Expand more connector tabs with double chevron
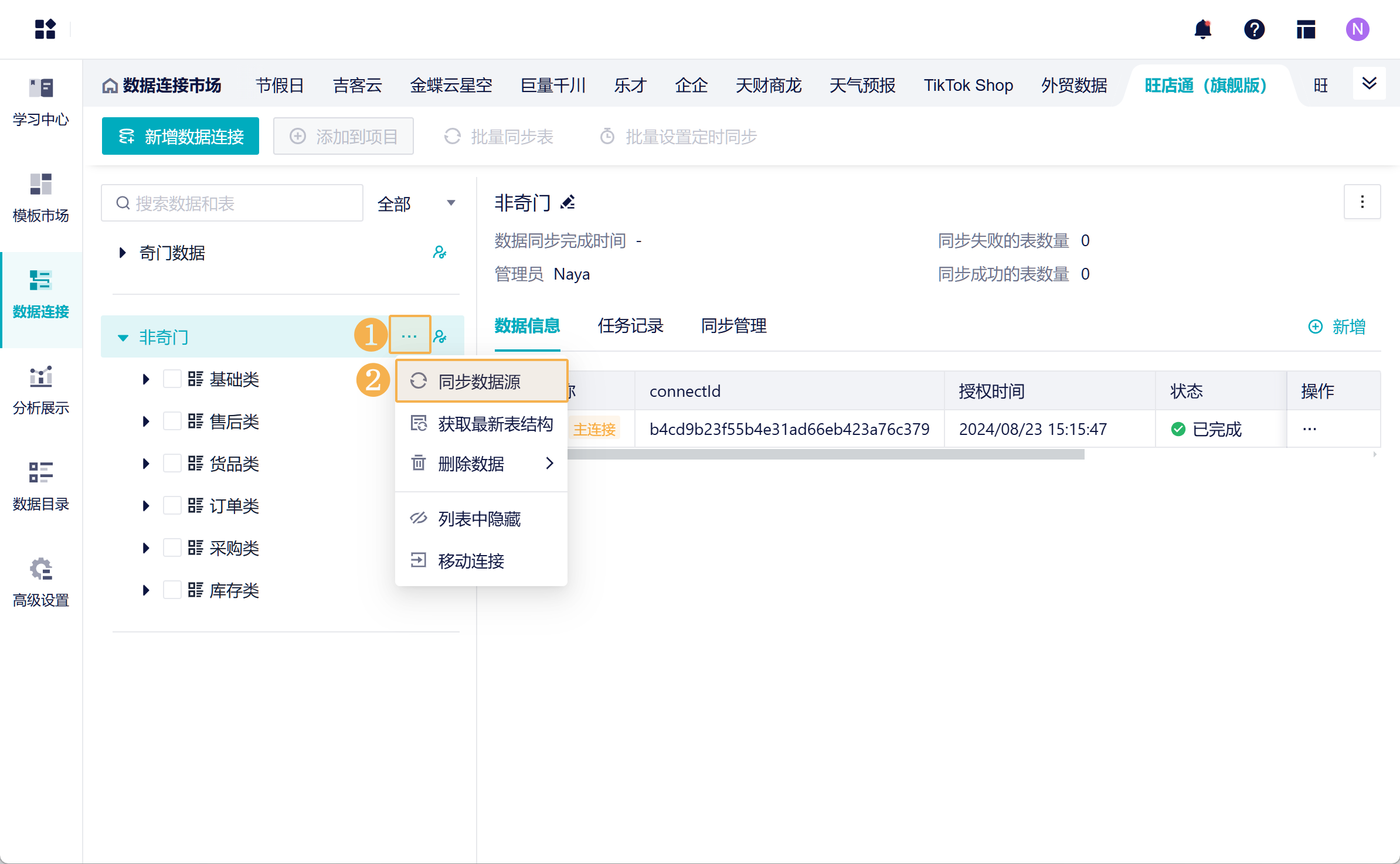The height and width of the screenshot is (864, 1400). (1369, 83)
